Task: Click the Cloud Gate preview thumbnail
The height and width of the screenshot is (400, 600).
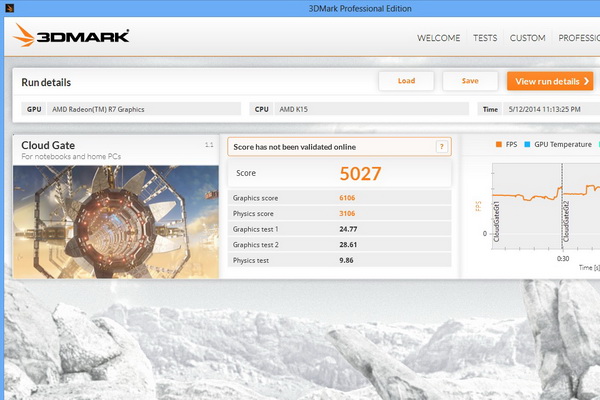Action: 116,222
